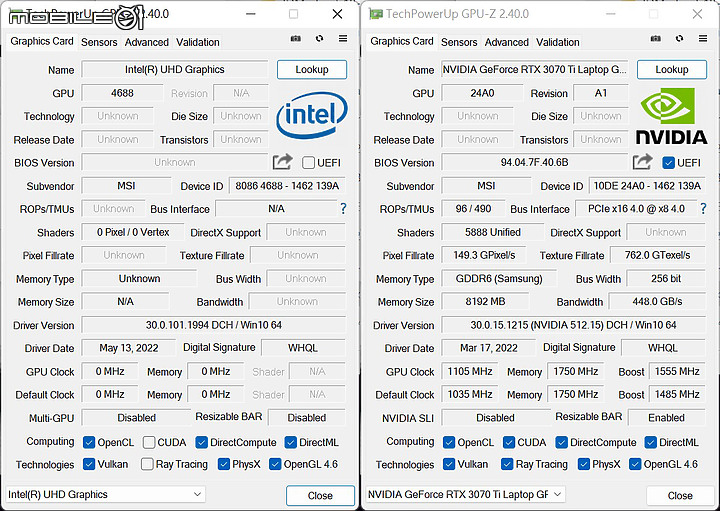Click refresh icon in Intel GPU-Z window
The image size is (720, 511).
point(320,39)
